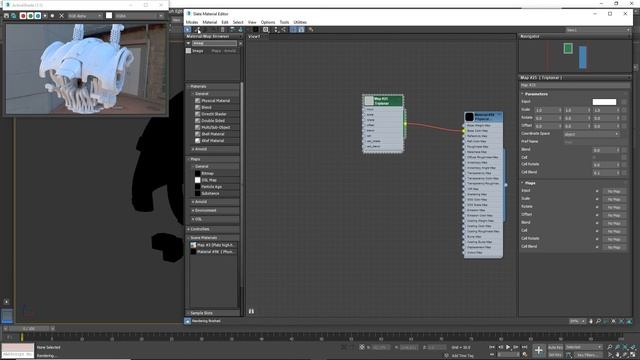Viewport: 640px width, 360px height.
Task: Toggle red channel in ActiveShade
Action: 23,16
